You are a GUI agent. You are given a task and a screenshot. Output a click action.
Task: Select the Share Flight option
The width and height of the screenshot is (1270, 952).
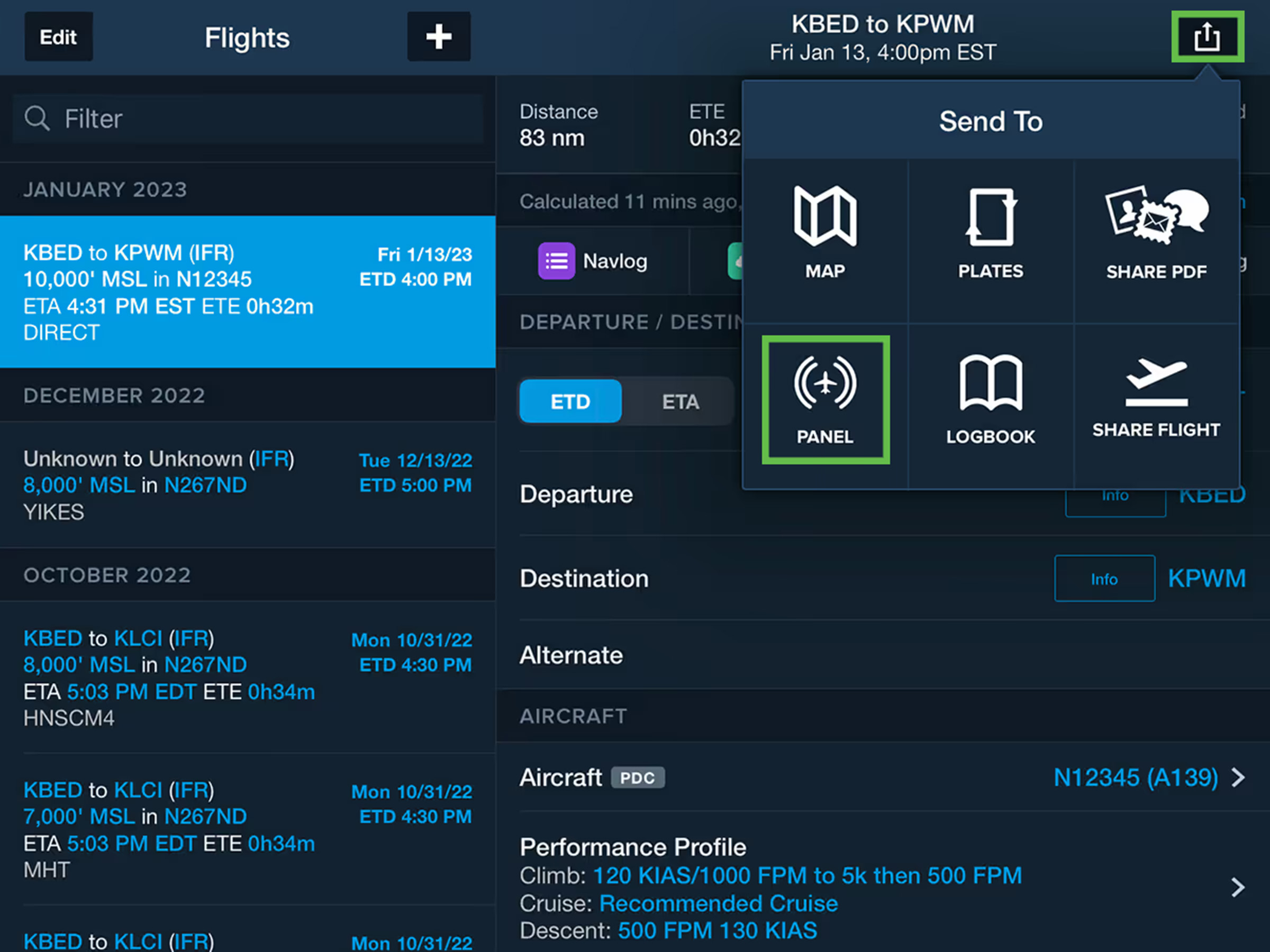(1156, 397)
